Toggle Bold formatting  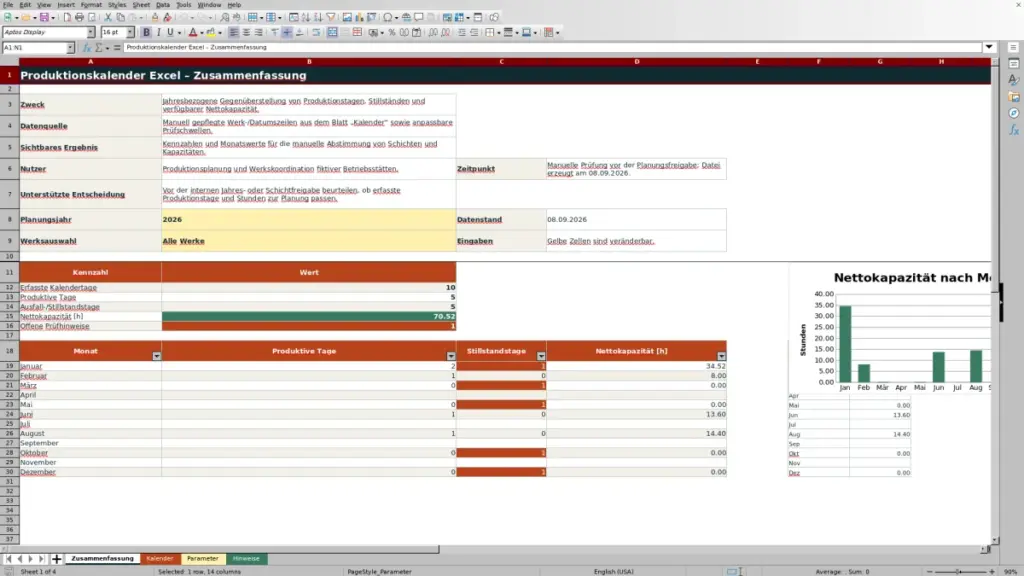tap(146, 33)
